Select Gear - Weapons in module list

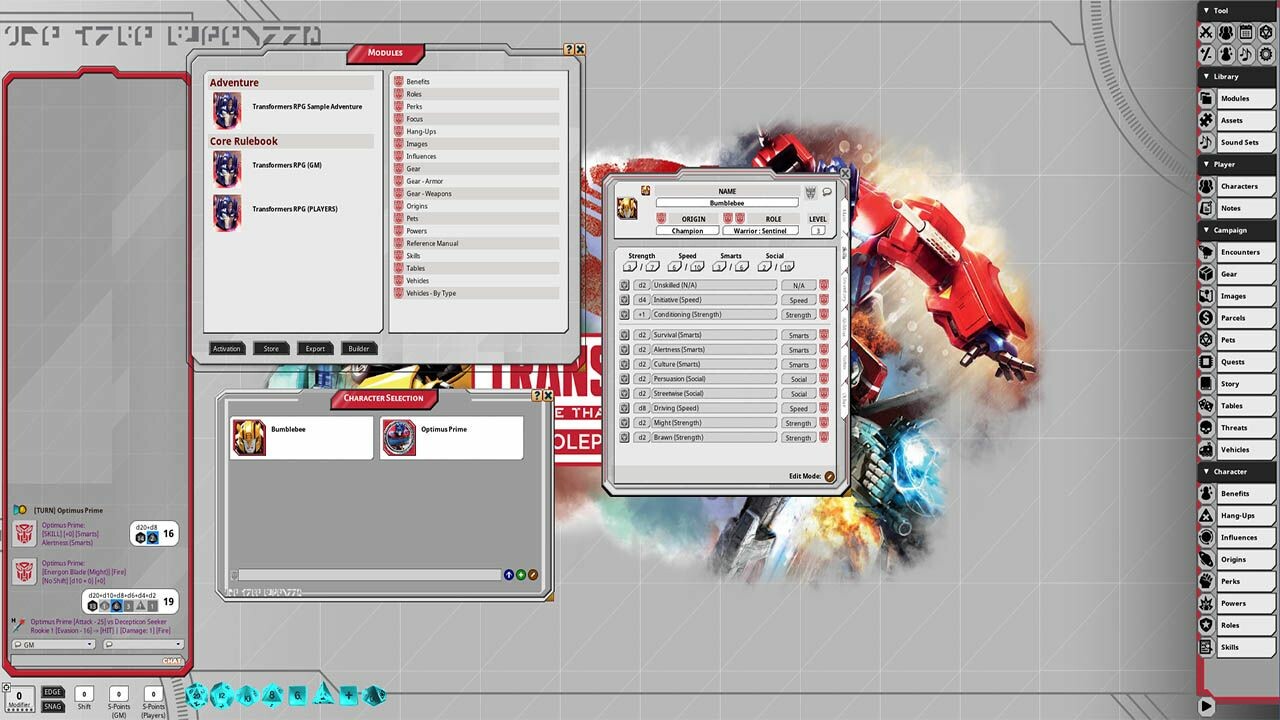428,194
